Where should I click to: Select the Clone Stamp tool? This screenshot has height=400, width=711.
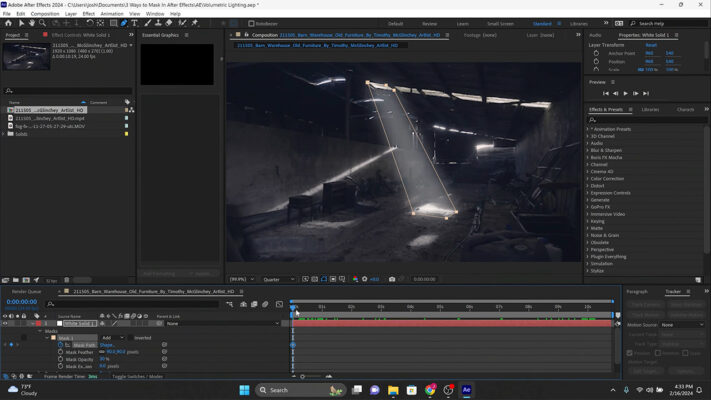[x=158, y=23]
